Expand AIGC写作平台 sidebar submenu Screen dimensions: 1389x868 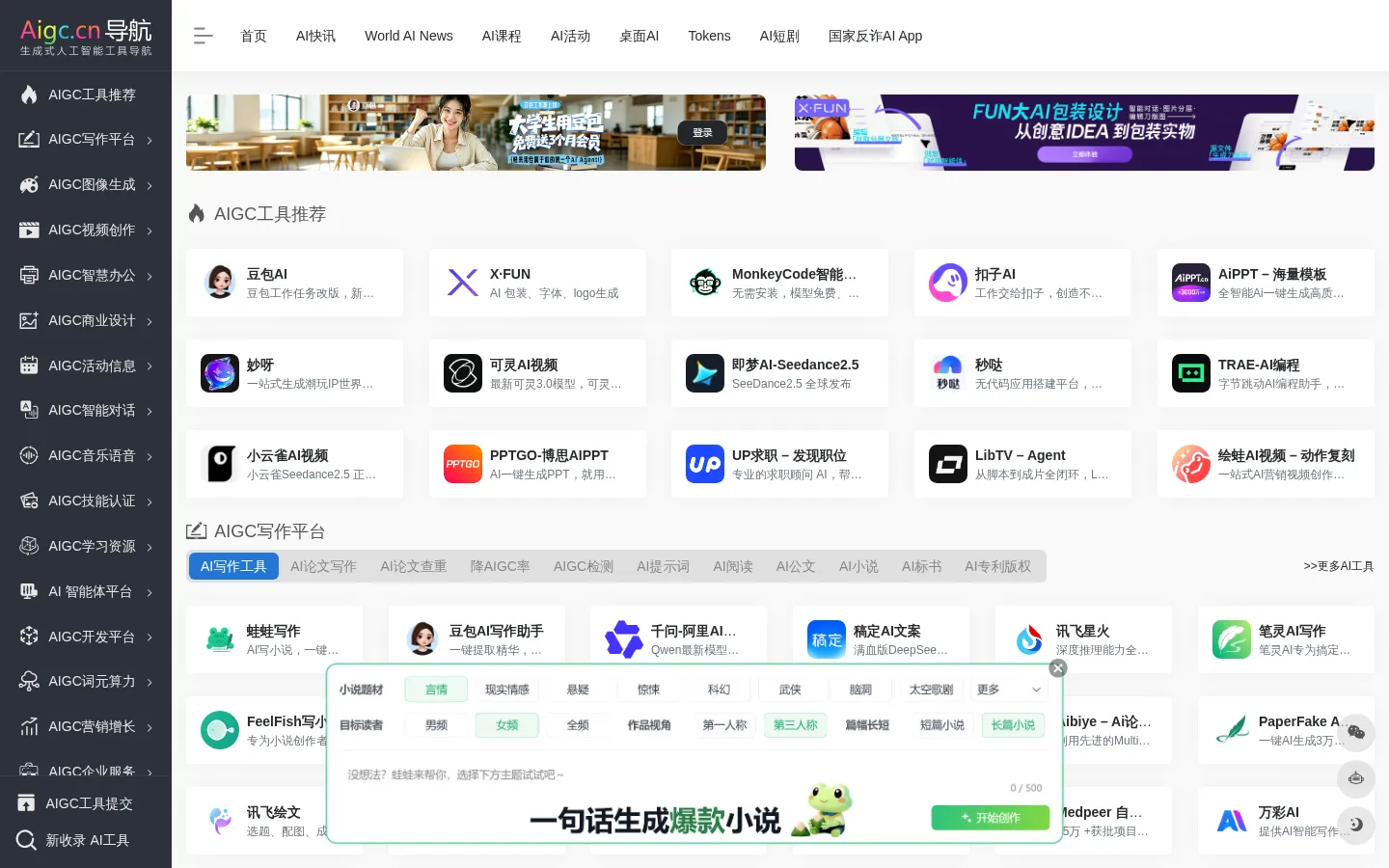click(x=150, y=141)
